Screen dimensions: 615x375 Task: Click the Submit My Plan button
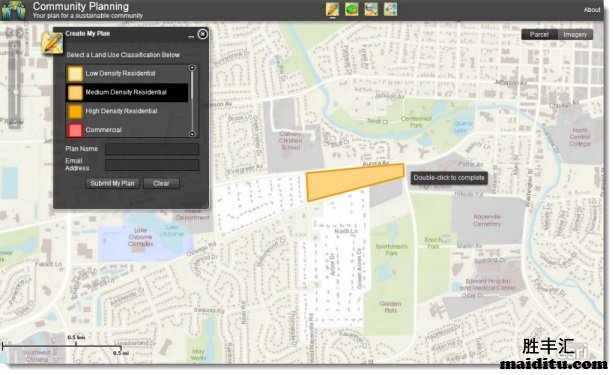point(112,184)
